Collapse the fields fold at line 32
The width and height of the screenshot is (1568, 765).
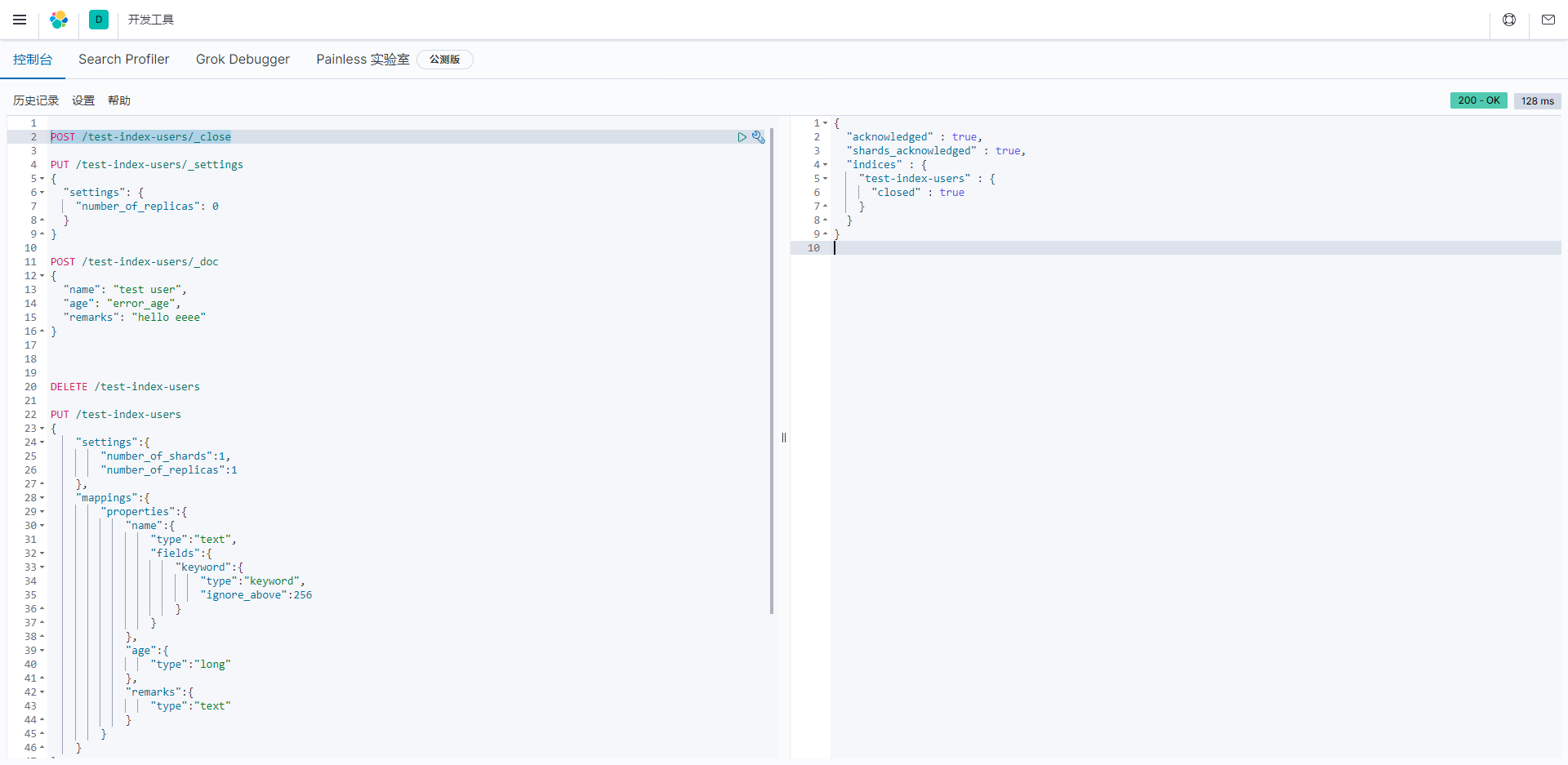click(42, 554)
